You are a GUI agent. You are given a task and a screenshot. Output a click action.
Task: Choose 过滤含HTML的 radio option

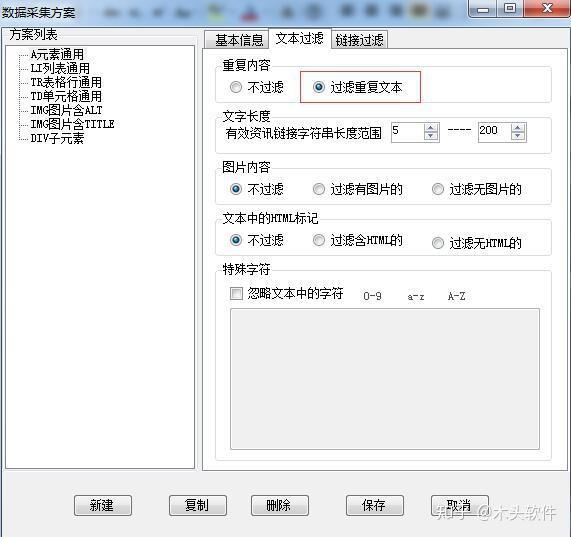coord(357,240)
